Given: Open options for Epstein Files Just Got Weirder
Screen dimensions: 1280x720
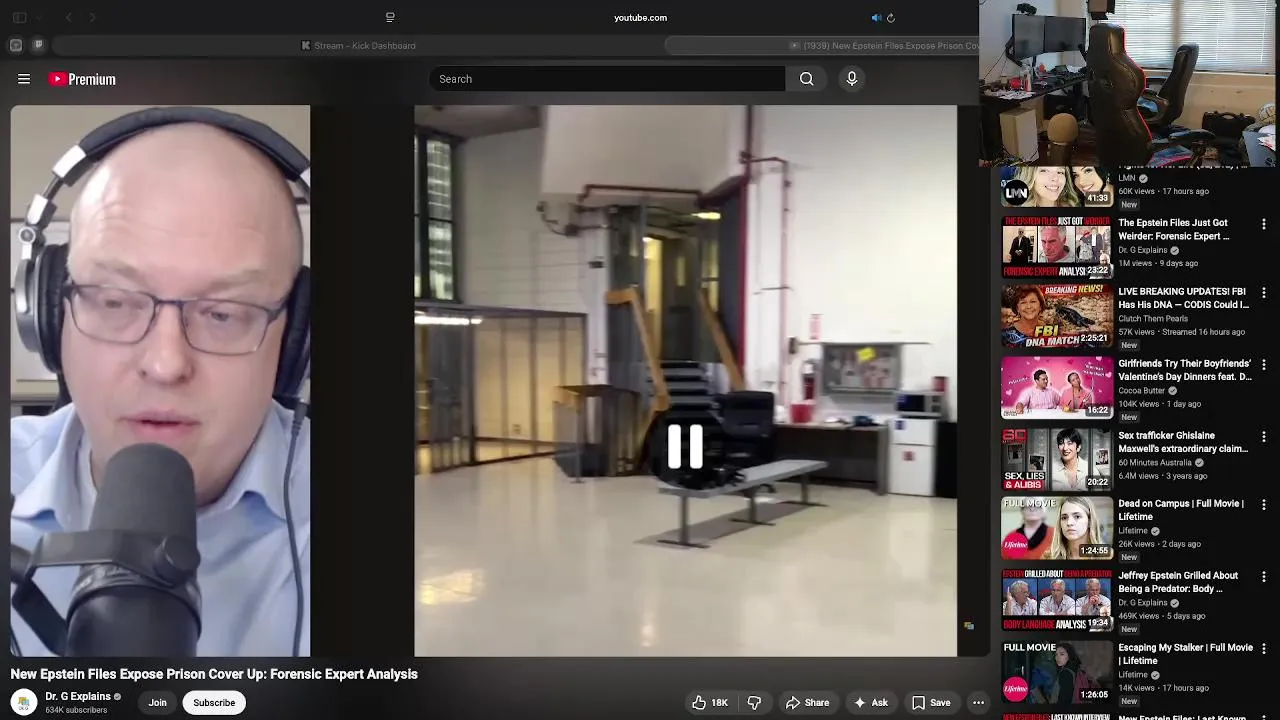Looking at the screenshot, I should coord(1264,225).
